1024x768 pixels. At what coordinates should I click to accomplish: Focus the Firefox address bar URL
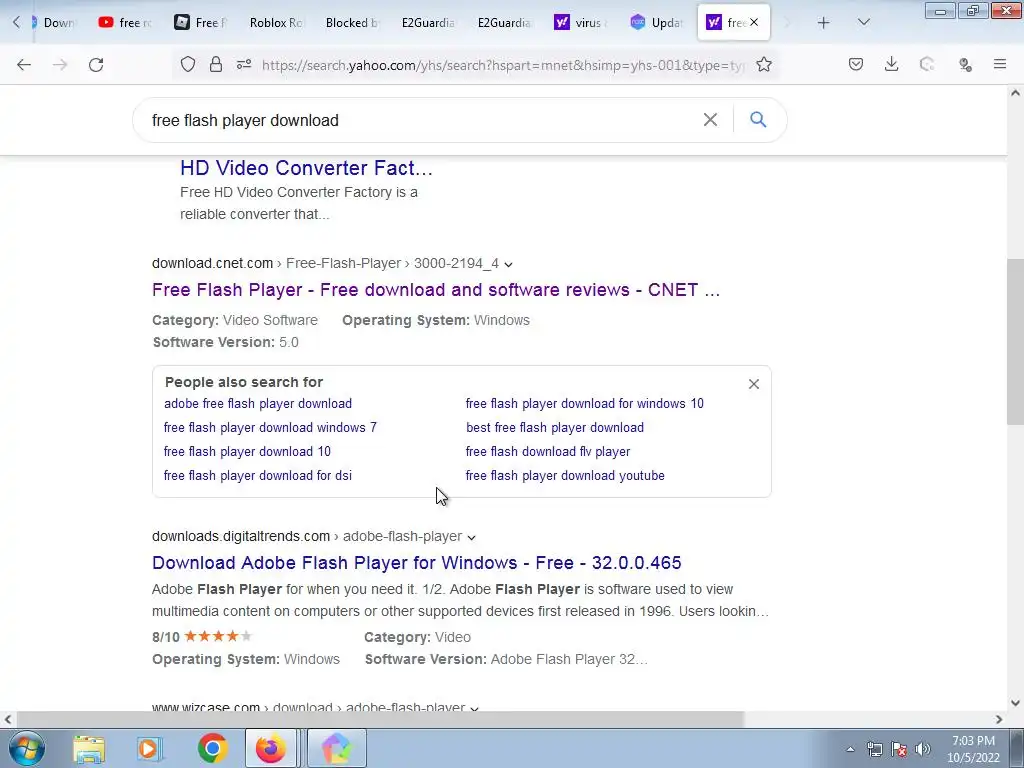click(503, 65)
